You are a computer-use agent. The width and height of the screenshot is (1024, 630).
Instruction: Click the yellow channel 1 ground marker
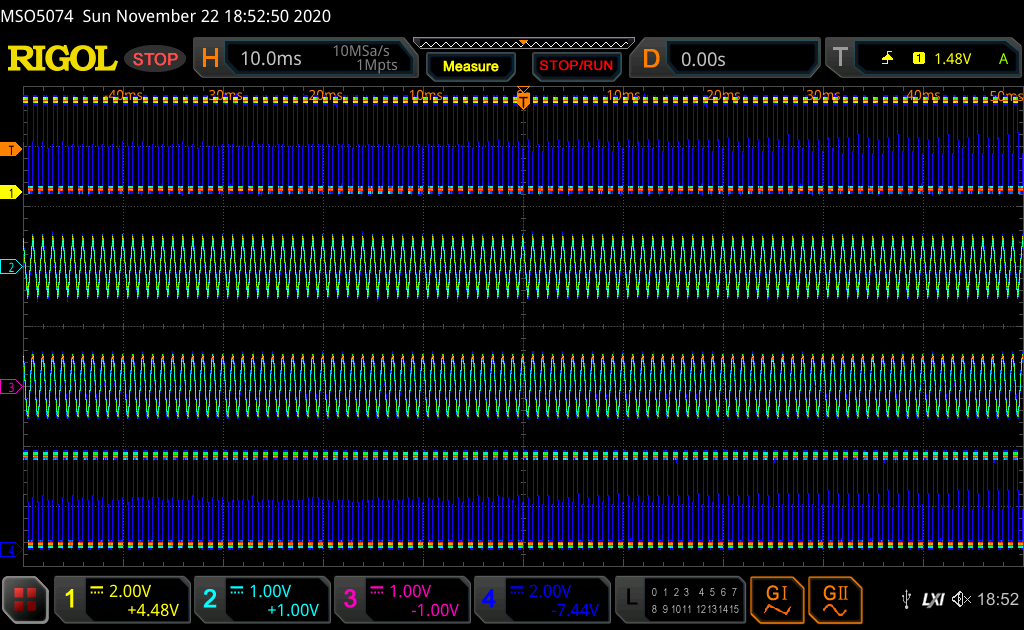pos(10,192)
